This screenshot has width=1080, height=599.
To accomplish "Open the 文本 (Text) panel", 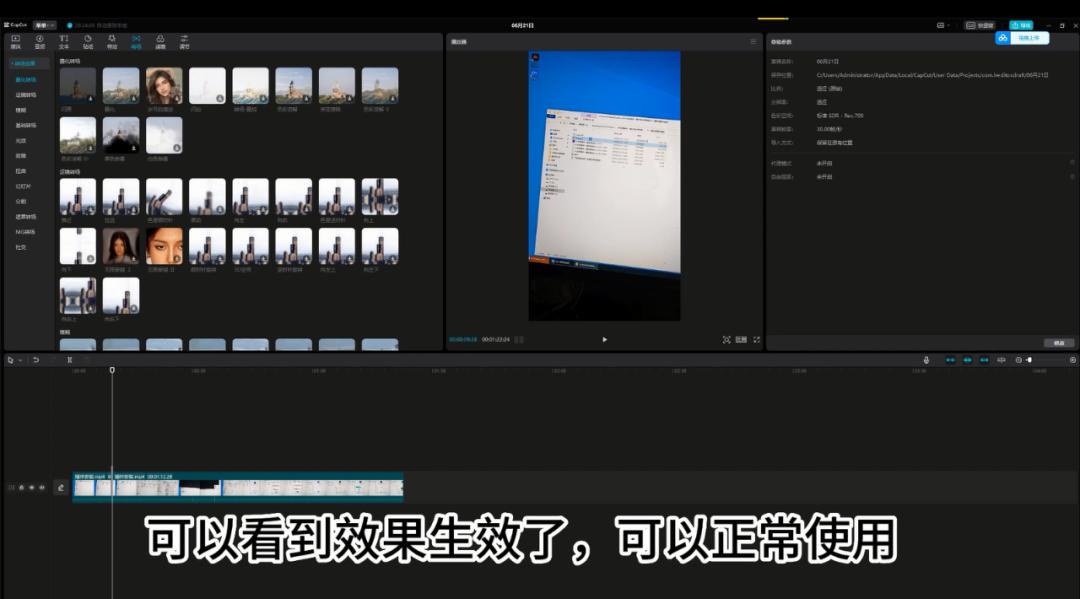I will click(x=63, y=41).
